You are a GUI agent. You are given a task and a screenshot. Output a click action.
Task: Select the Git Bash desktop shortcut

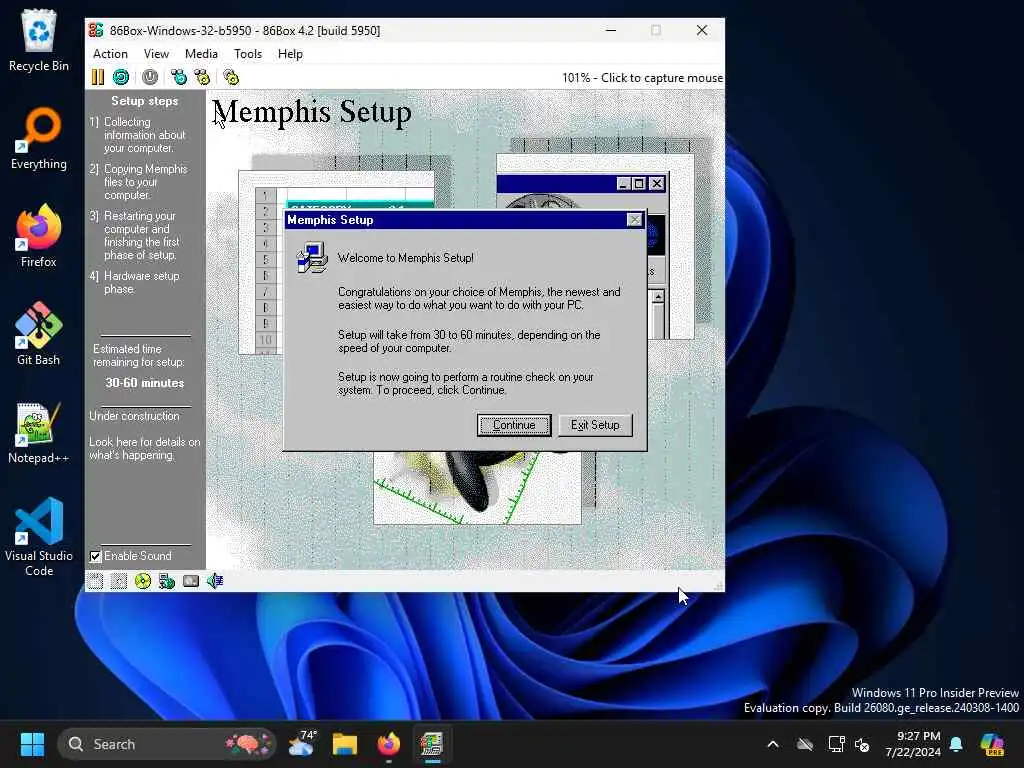(x=39, y=334)
